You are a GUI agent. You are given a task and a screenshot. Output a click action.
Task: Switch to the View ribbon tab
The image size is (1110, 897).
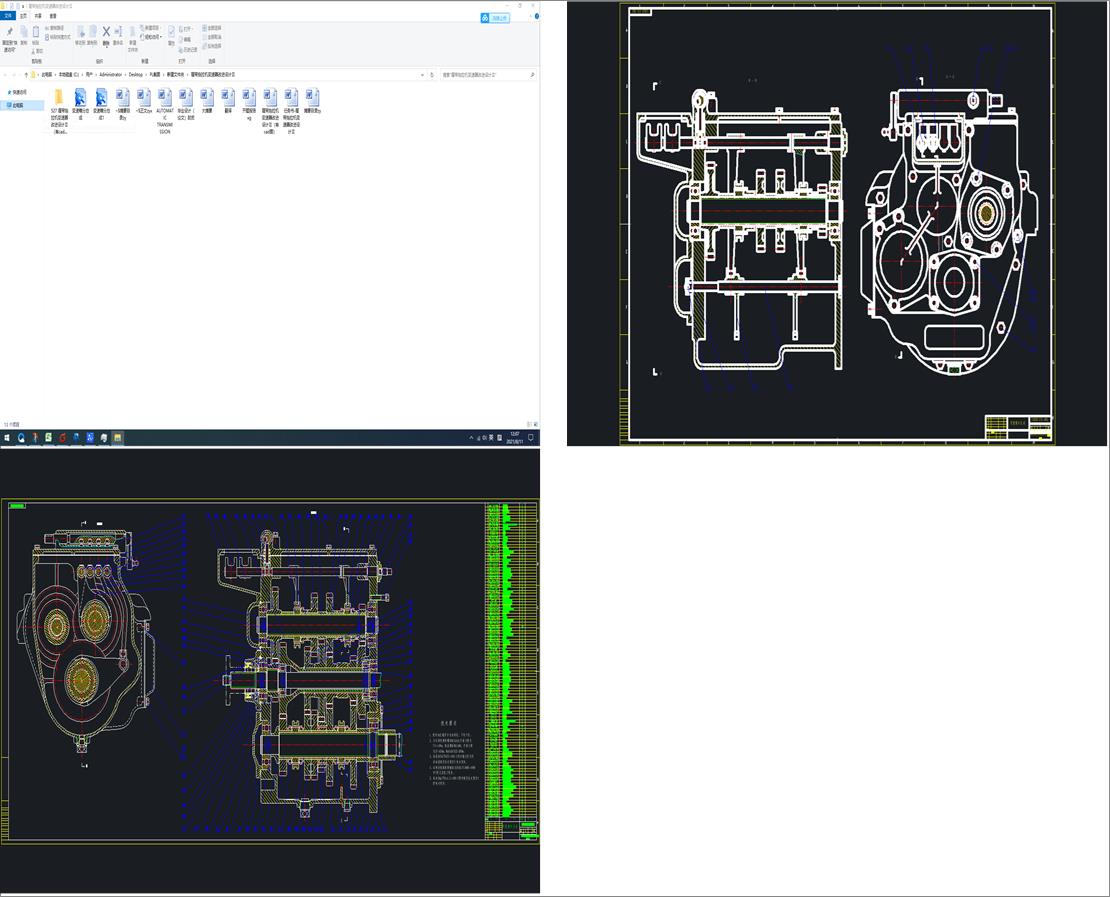[53, 16]
